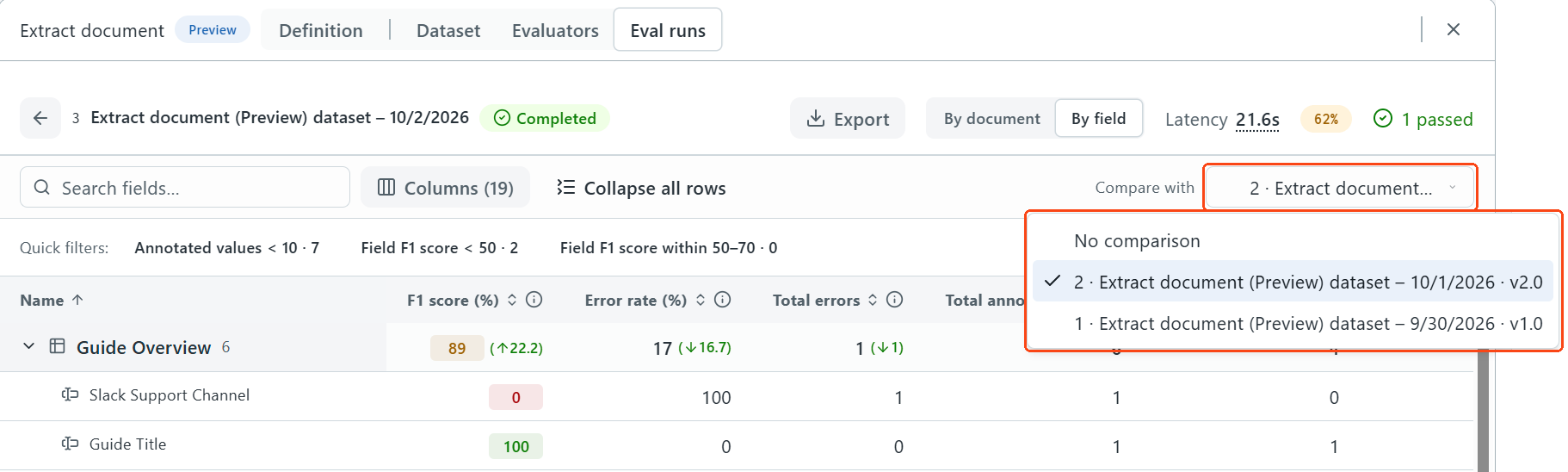
Task: Switch to the Dataset tab
Action: pyautogui.click(x=448, y=30)
